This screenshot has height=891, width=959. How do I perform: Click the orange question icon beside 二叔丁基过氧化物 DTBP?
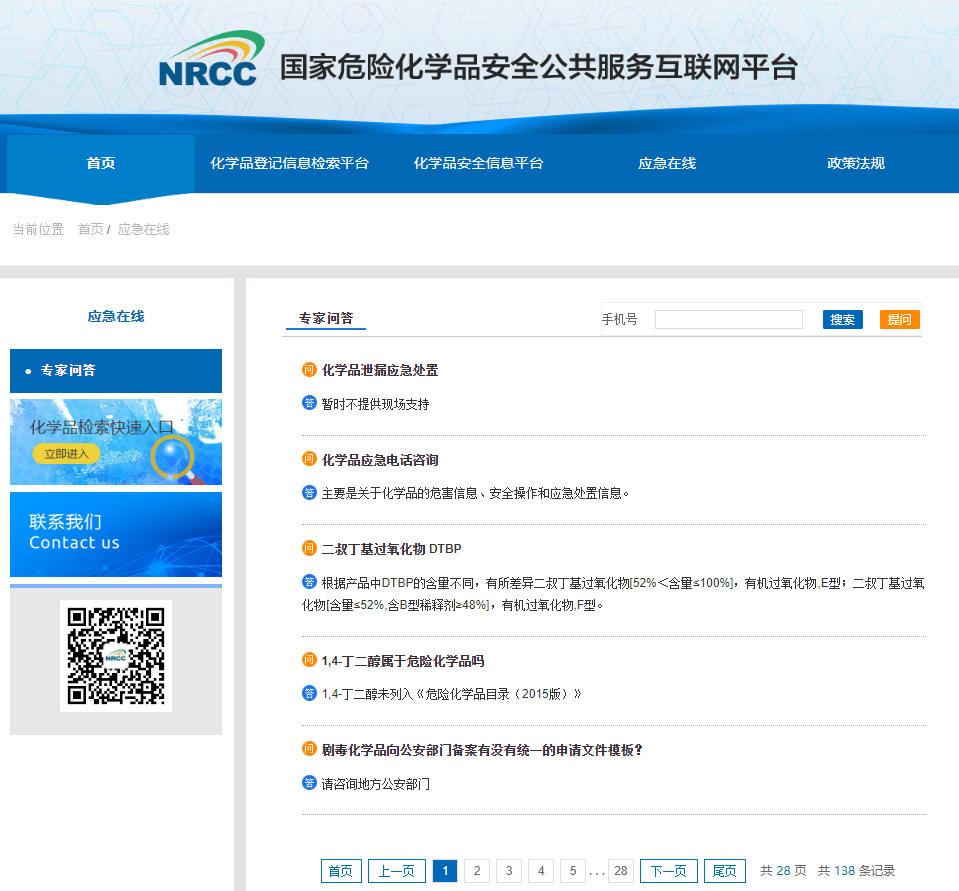(309, 548)
